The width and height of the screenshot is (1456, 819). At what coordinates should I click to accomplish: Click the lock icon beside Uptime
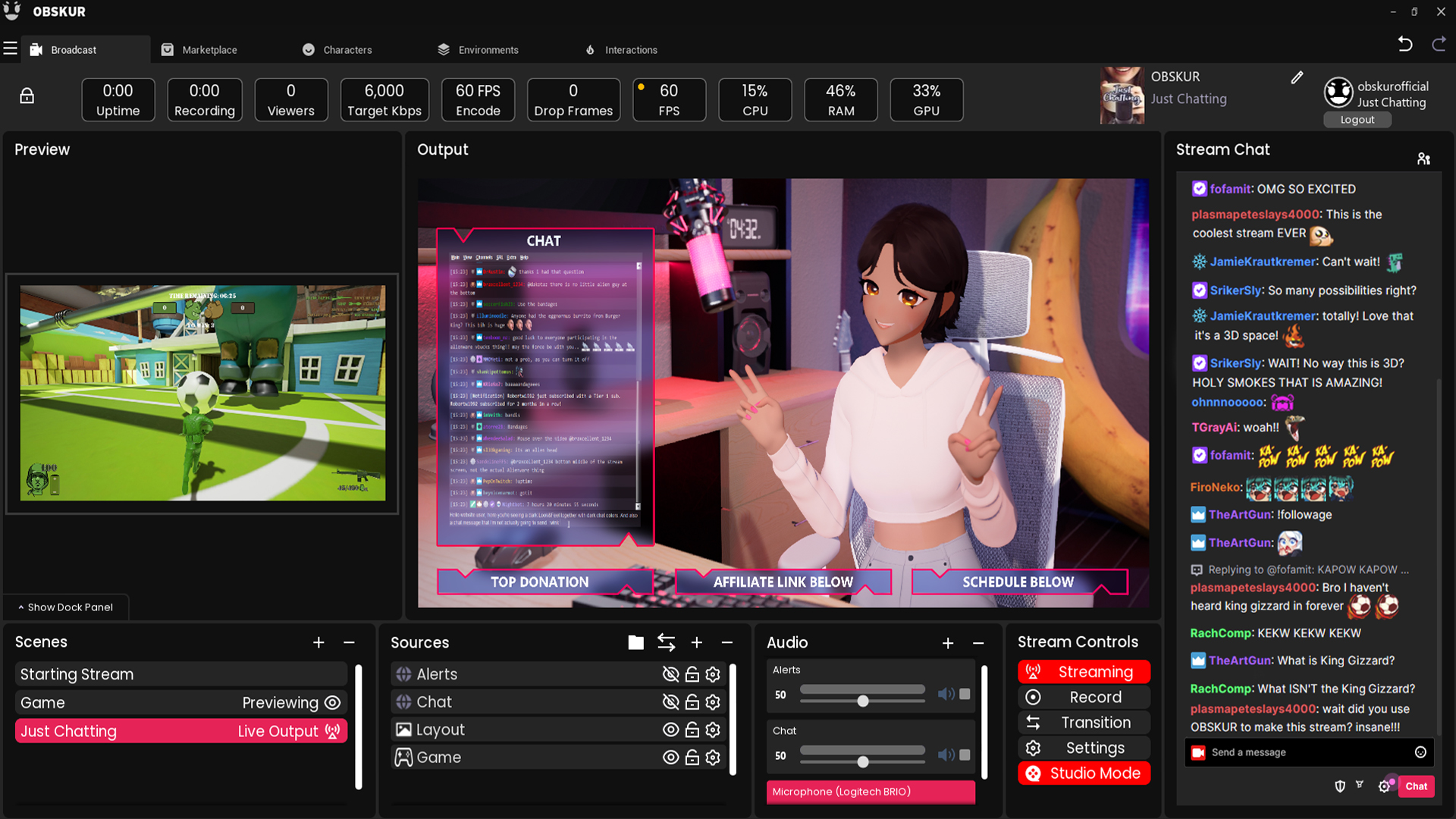27,96
